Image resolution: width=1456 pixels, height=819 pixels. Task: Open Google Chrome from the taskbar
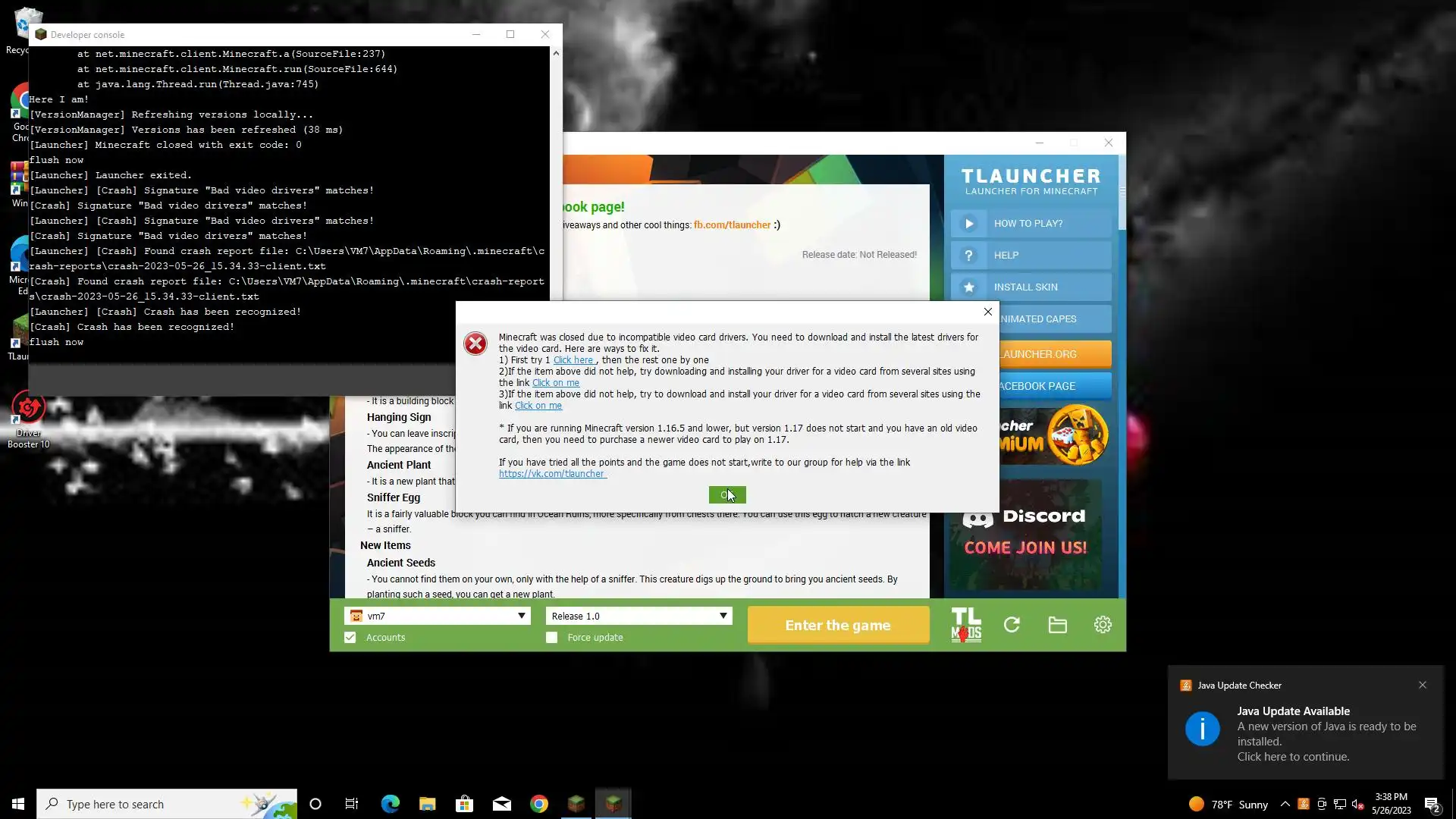click(539, 804)
